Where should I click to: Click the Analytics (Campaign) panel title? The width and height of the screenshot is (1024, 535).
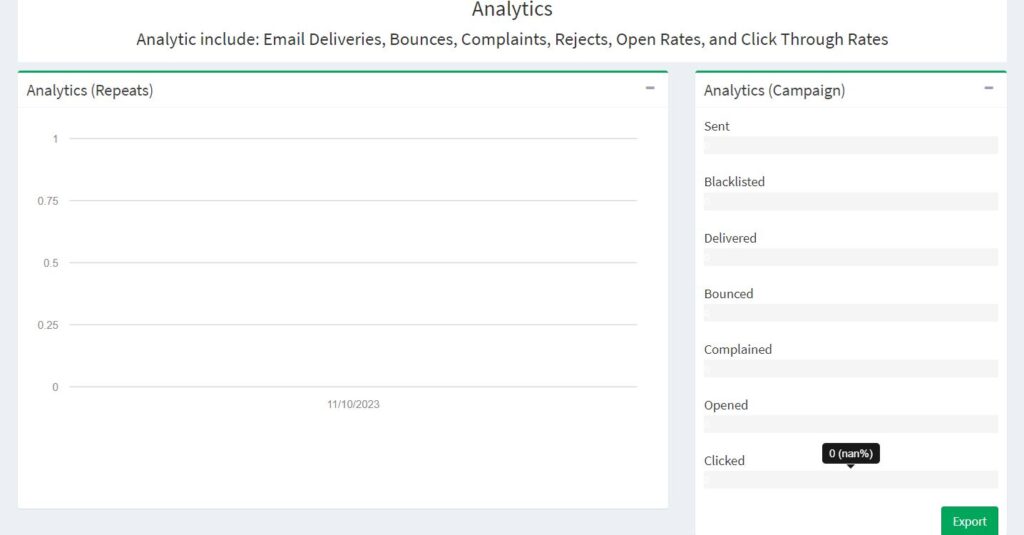pos(774,90)
